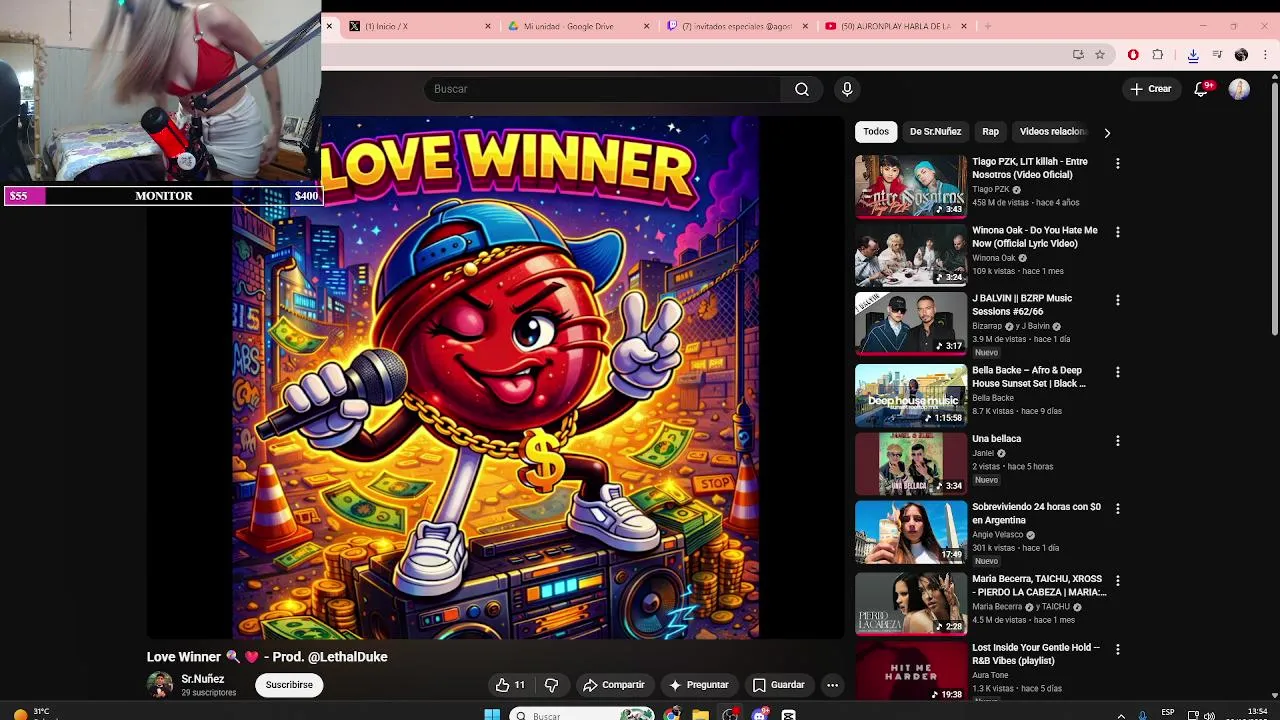Bookmark this page with star icon
The width and height of the screenshot is (1280, 720).
click(1100, 55)
